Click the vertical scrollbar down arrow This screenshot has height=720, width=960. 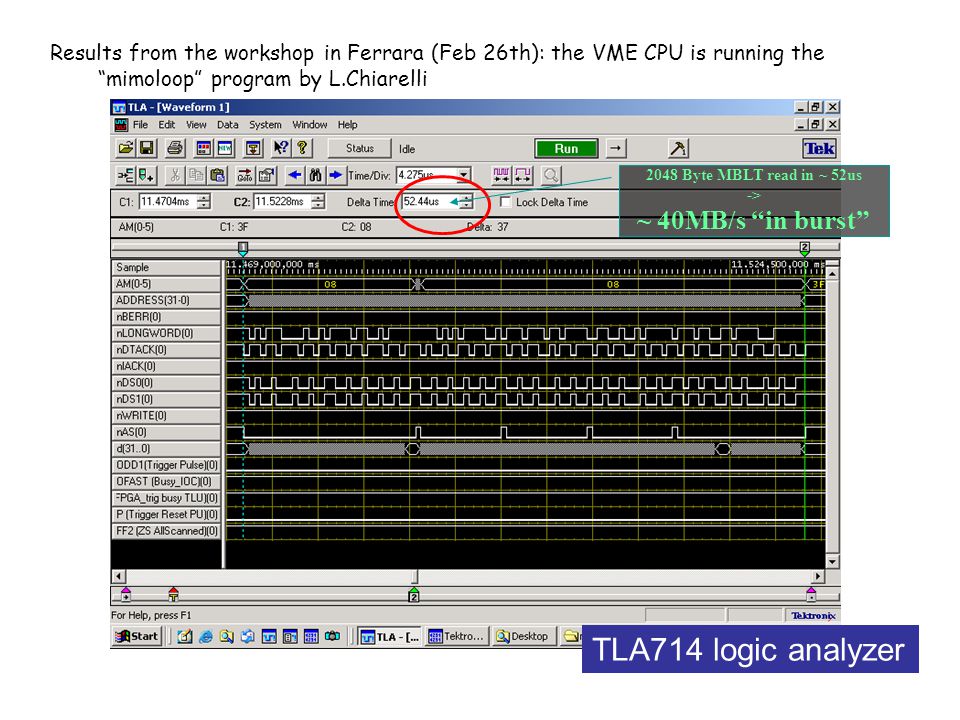832,561
